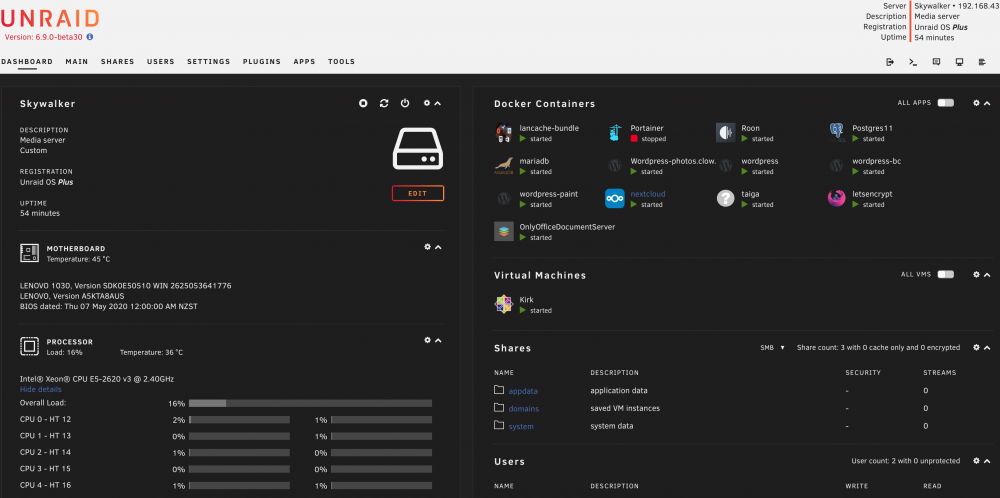This screenshot has width=1000, height=498.
Task: Switch to the Users tab
Action: pyautogui.click(x=161, y=62)
